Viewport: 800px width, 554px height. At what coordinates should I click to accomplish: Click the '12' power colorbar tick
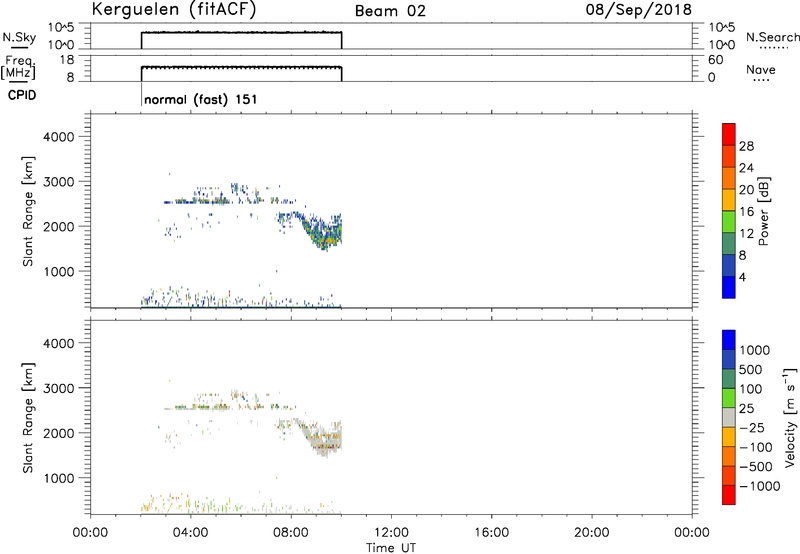click(x=746, y=234)
